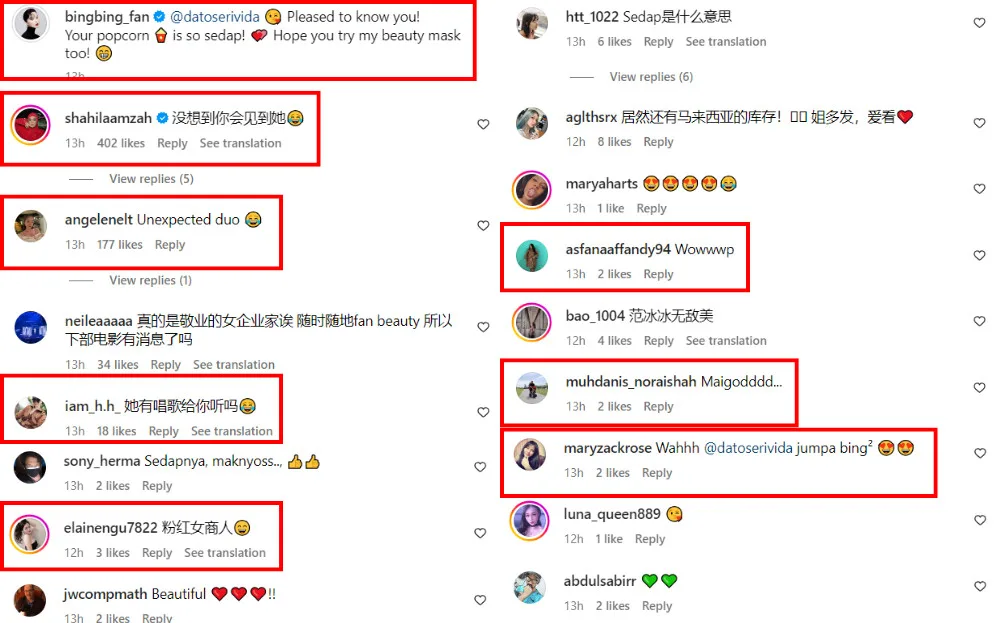
Task: Heart luna_queen889's comment
Action: (980, 520)
